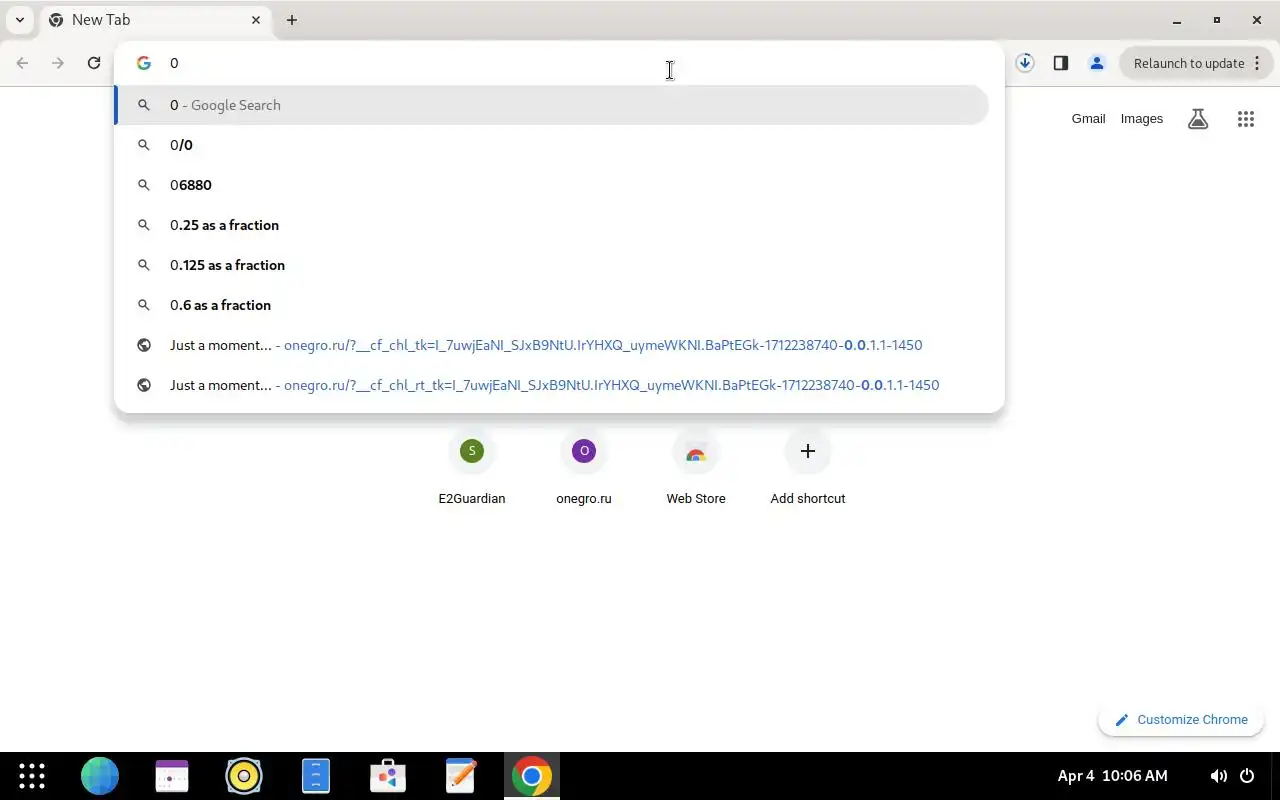Open the Google apps grid
1280x800 pixels.
point(1246,119)
